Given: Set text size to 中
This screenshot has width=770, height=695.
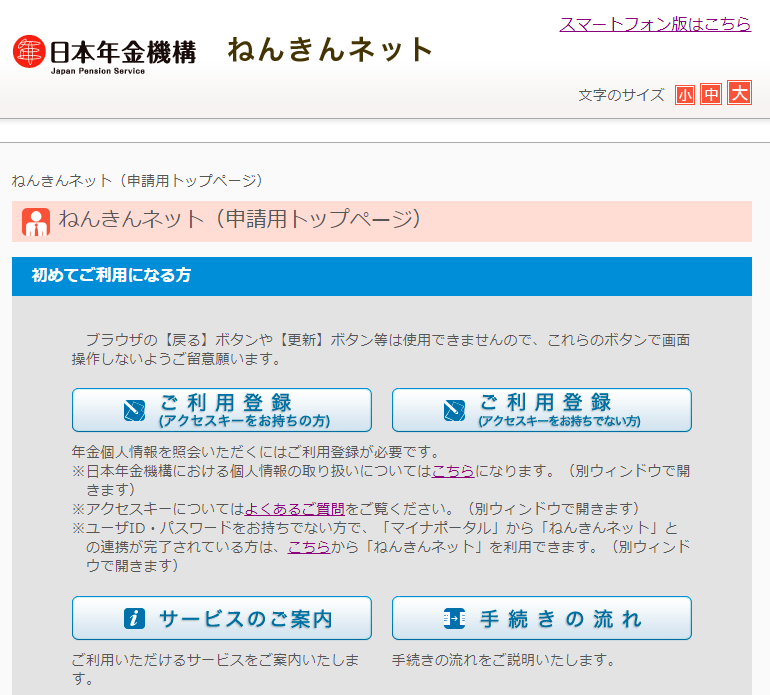Looking at the screenshot, I should (x=711, y=94).
